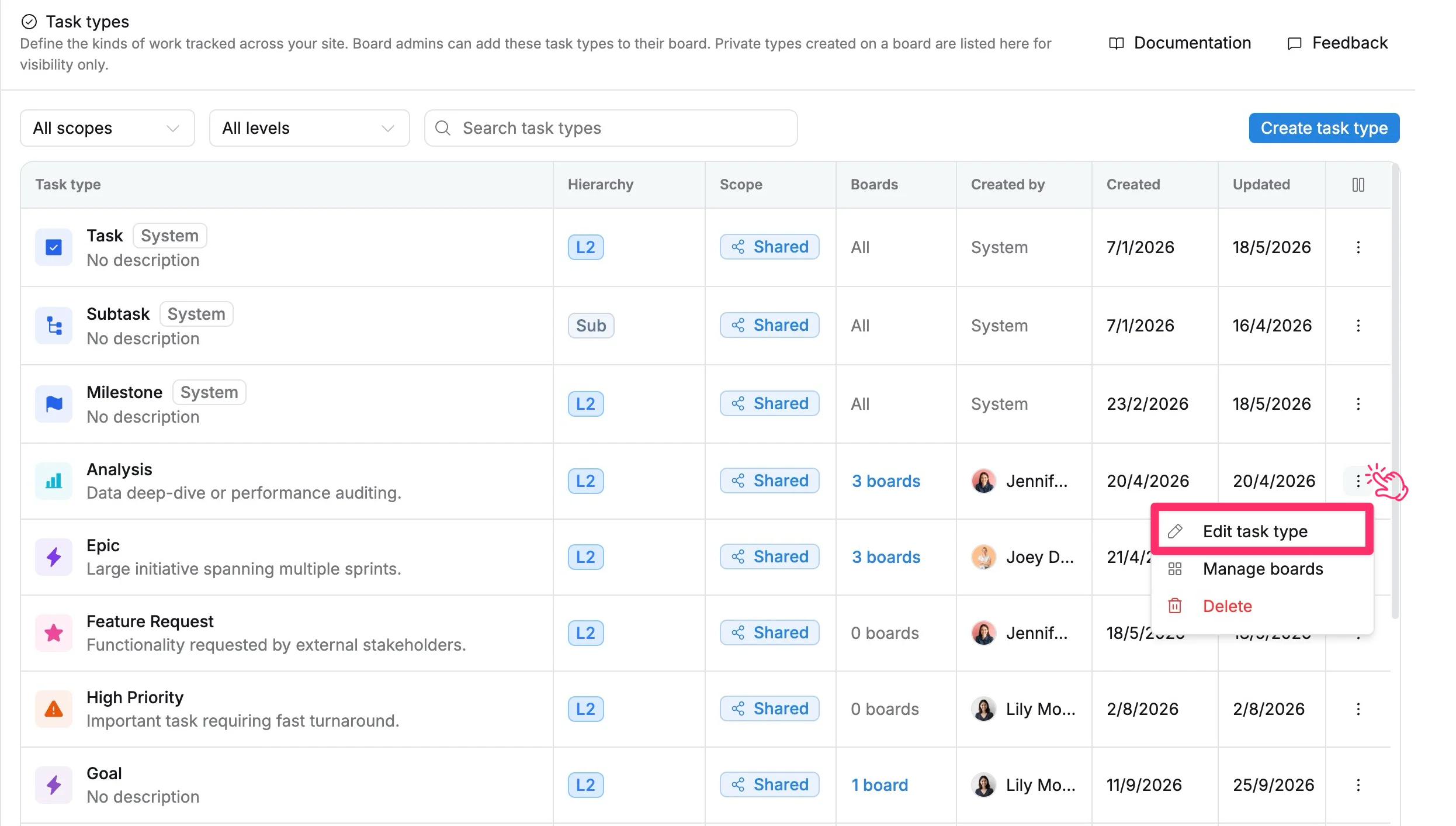Click the Epic lightning bolt icon
The width and height of the screenshot is (1456, 826).
point(54,557)
